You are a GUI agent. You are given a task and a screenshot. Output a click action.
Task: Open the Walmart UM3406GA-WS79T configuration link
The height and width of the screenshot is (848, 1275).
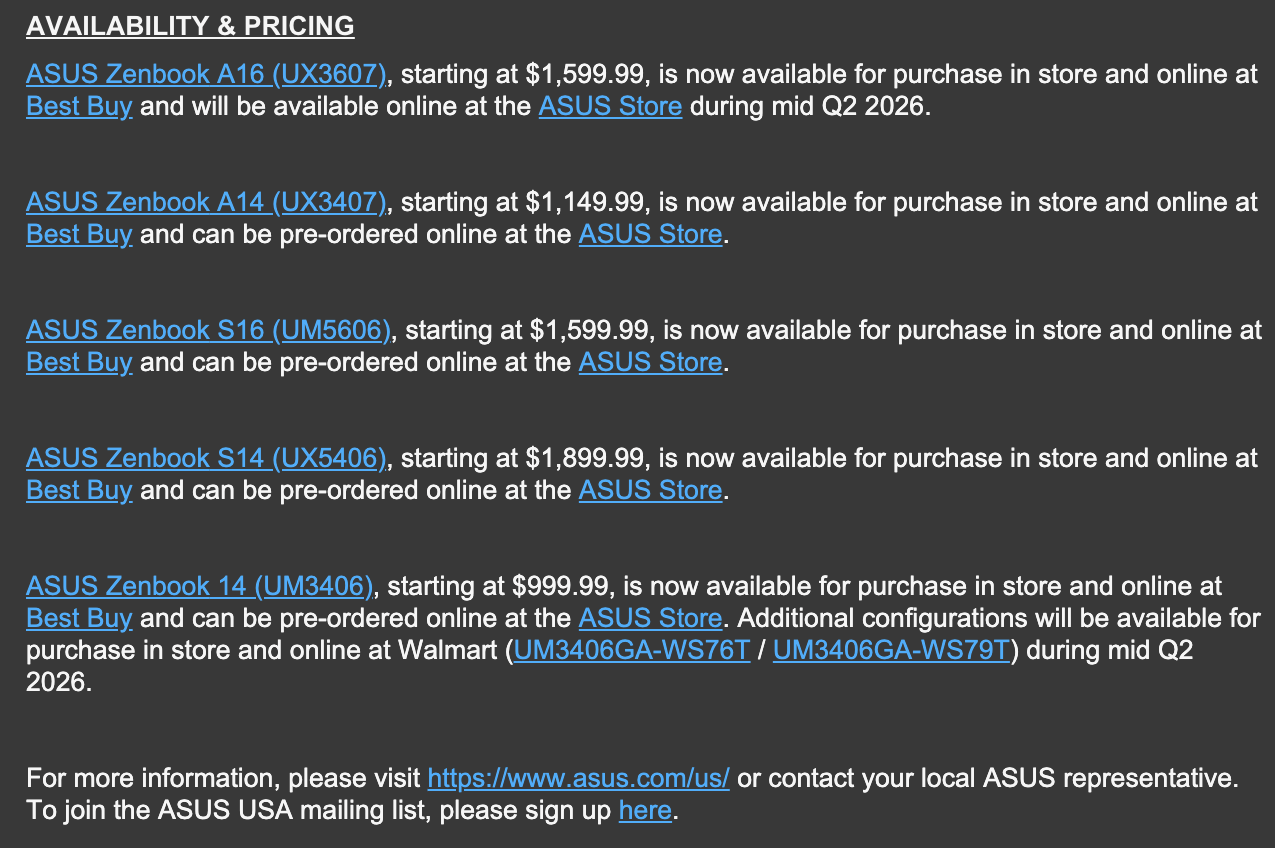pyautogui.click(x=892, y=650)
